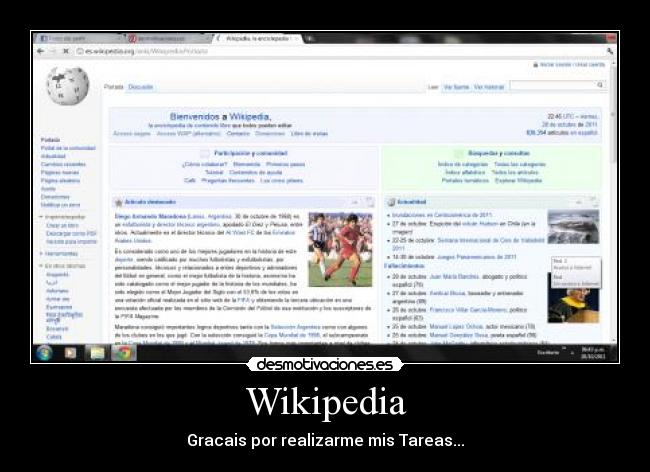Click the search magnifier icon
Image resolution: width=650 pixels, height=472 pixels.
coord(600,85)
